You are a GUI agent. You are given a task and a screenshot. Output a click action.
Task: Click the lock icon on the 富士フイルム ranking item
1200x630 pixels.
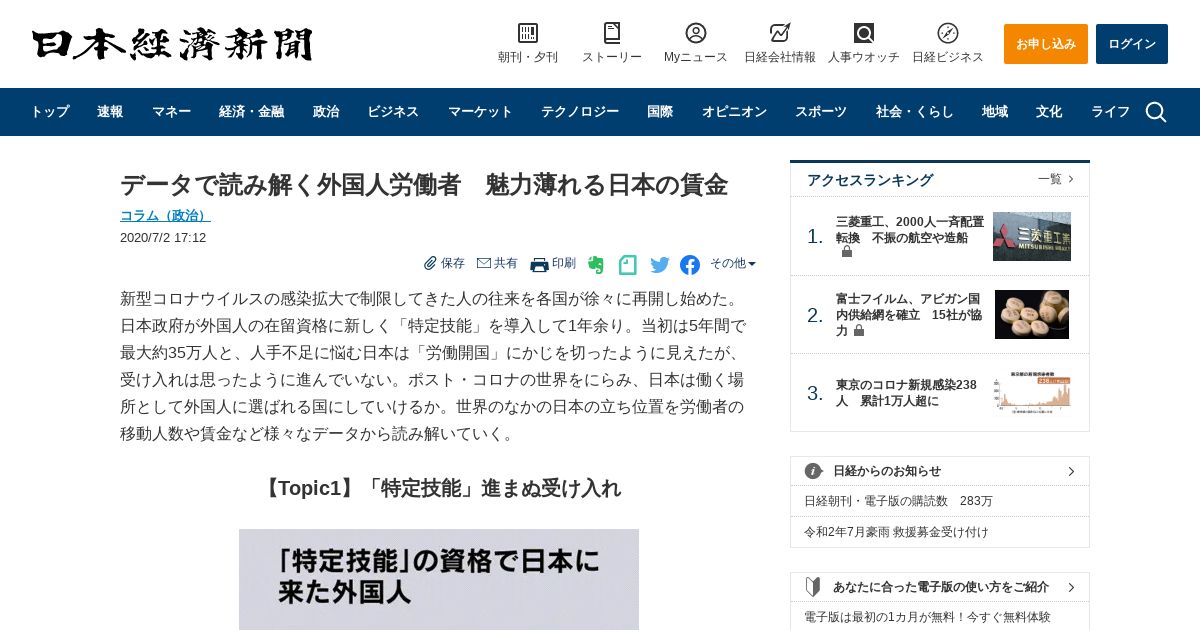[858, 330]
